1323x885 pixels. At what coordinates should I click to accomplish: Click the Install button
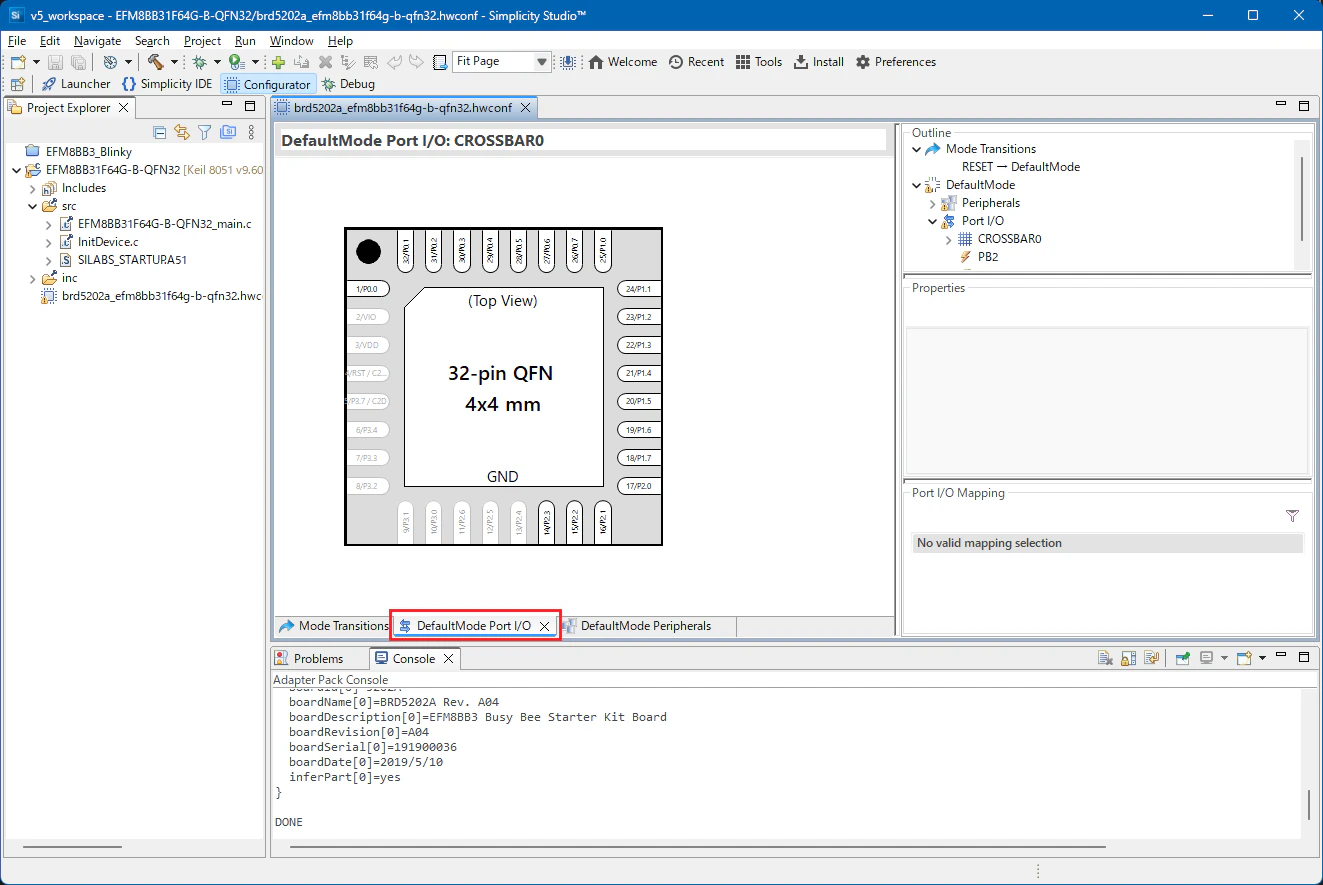819,62
